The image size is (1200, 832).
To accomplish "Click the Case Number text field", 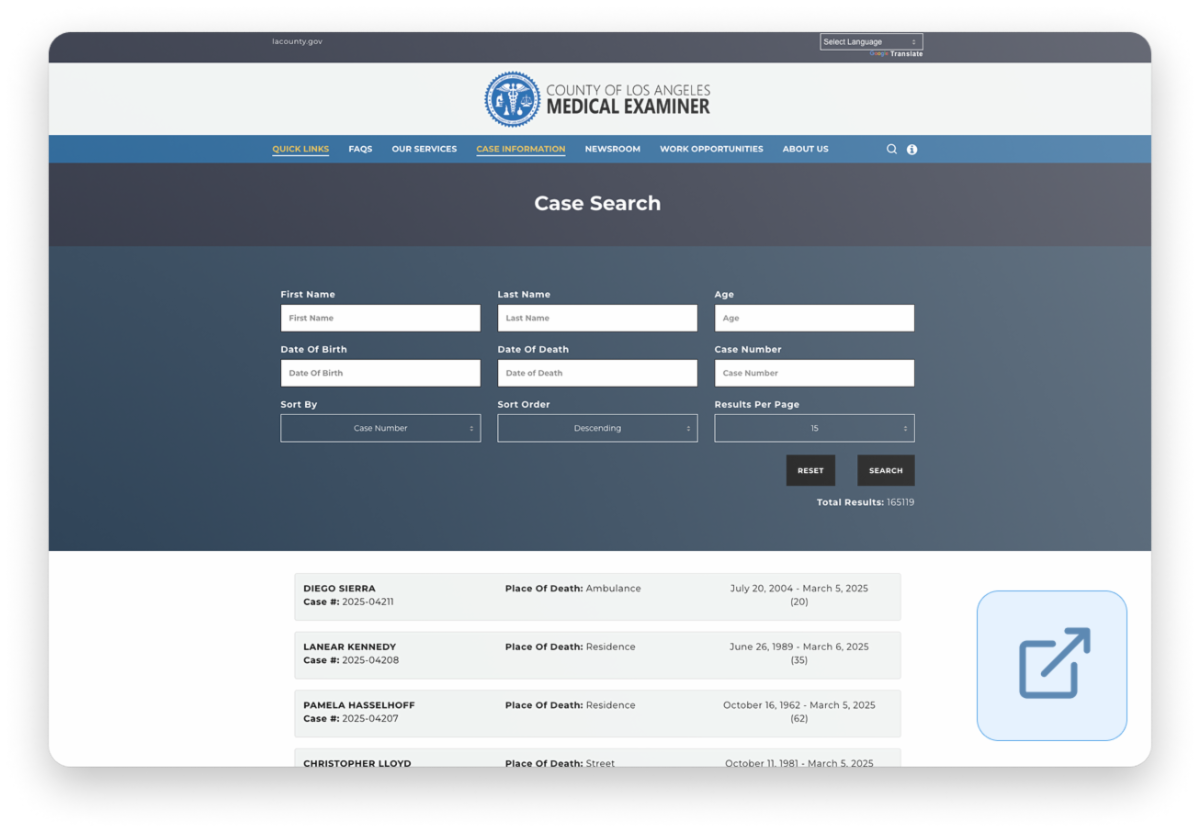I will coord(814,373).
